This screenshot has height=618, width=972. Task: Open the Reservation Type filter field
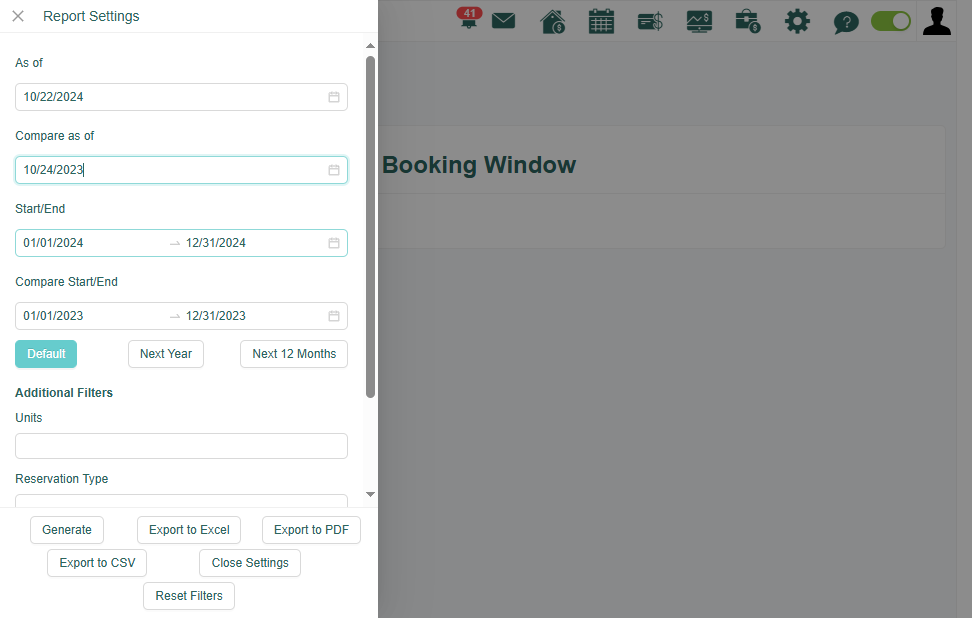181,501
